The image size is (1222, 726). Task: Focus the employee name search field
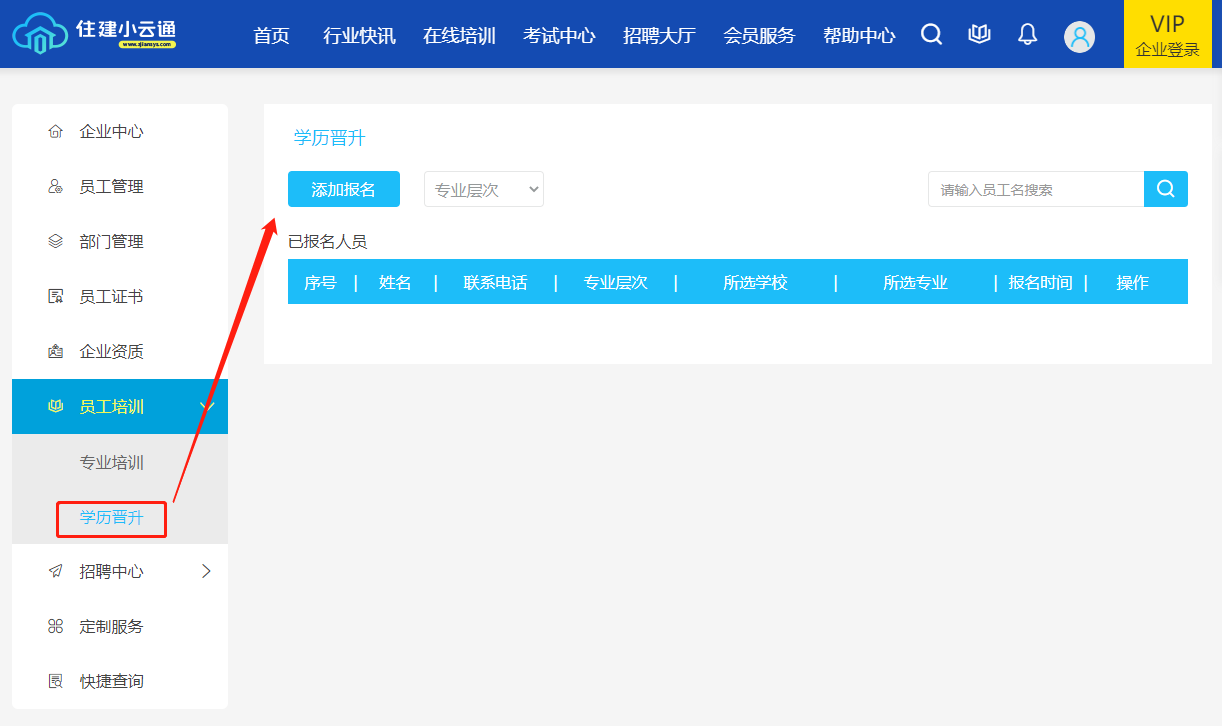click(x=1035, y=189)
